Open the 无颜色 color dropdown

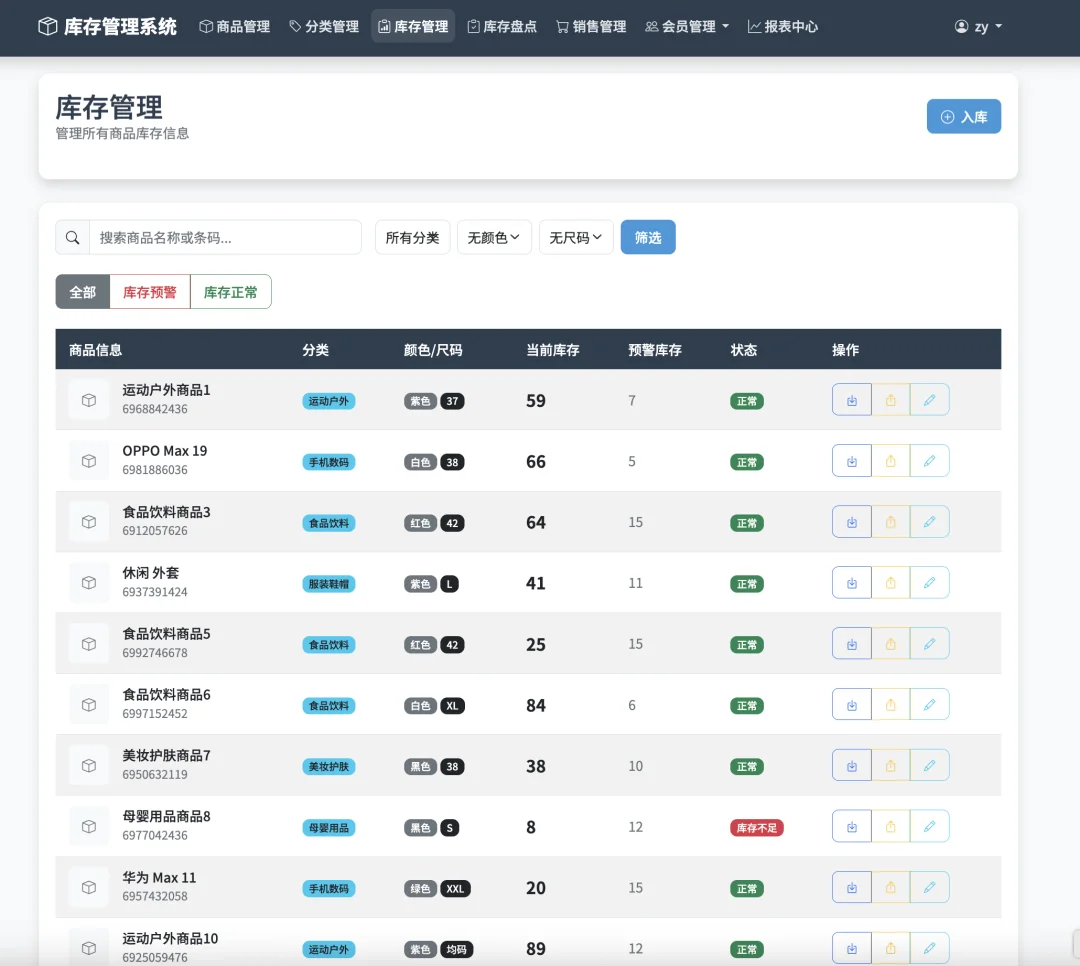tap(494, 238)
